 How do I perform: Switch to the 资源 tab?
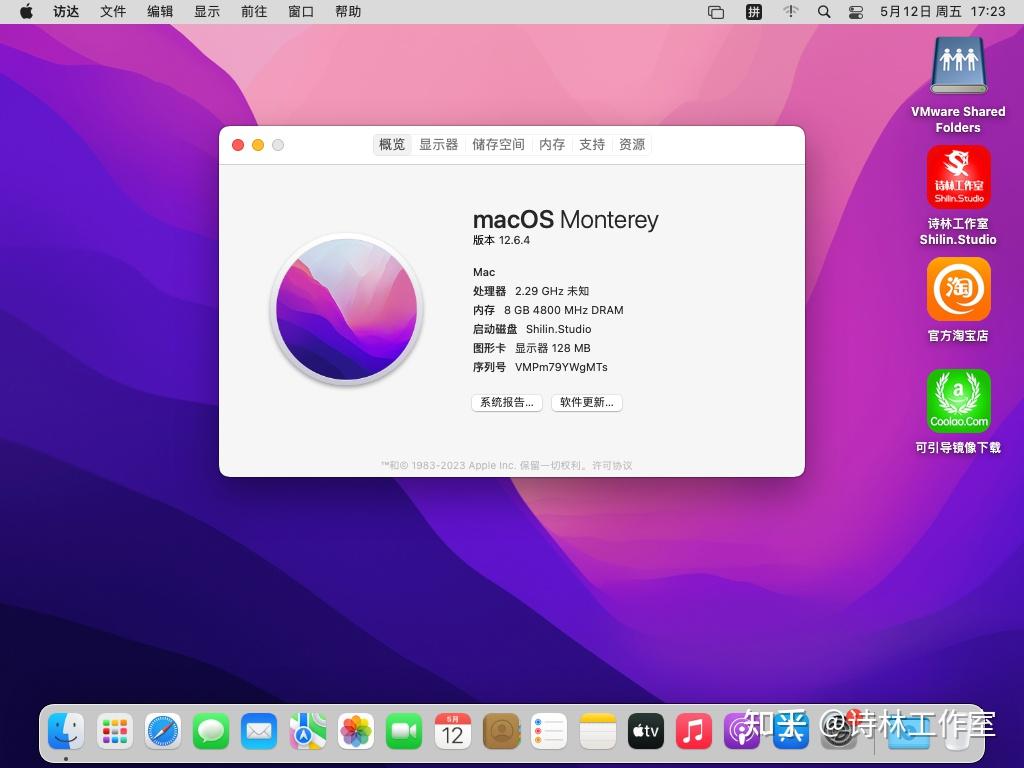632,144
